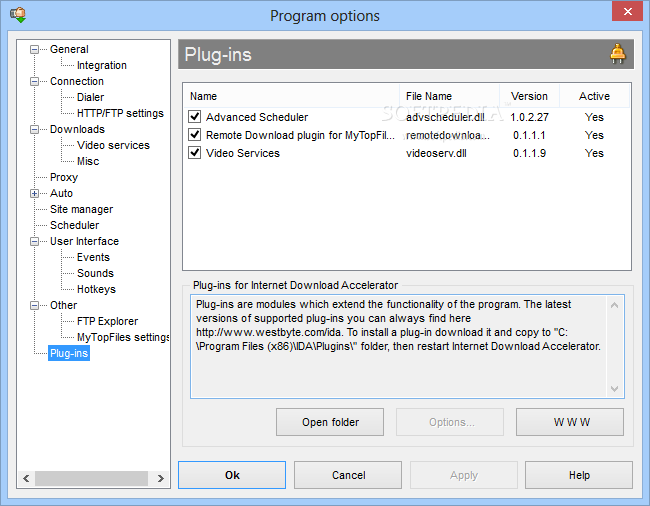The height and width of the screenshot is (506, 650).
Task: Sort plug-ins by Active column header
Action: pyautogui.click(x=594, y=96)
